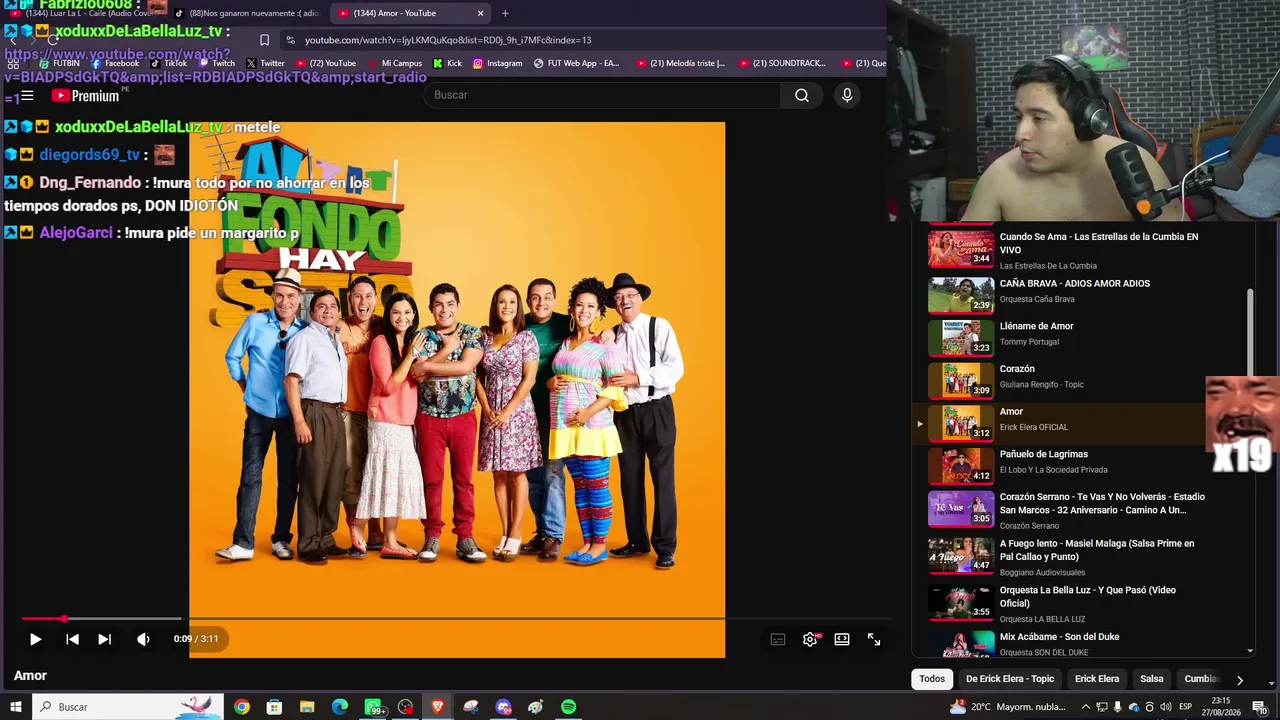Open the Melodía triste bookmark
Screen dimensions: 1280x720
coord(681,63)
